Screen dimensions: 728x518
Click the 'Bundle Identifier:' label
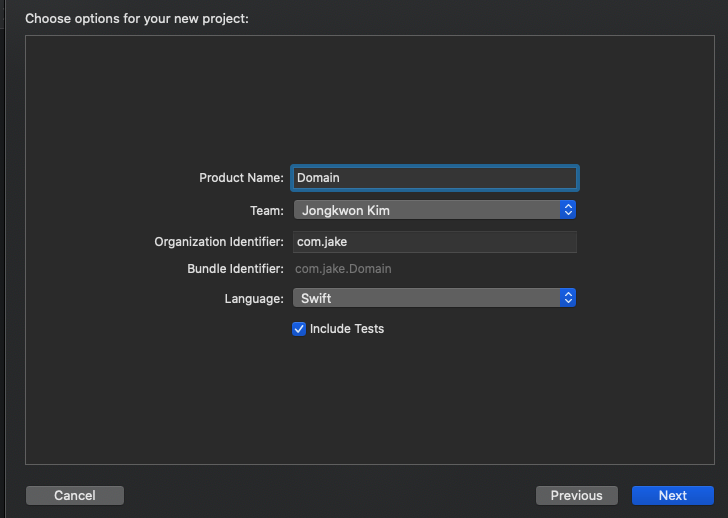tap(235, 269)
